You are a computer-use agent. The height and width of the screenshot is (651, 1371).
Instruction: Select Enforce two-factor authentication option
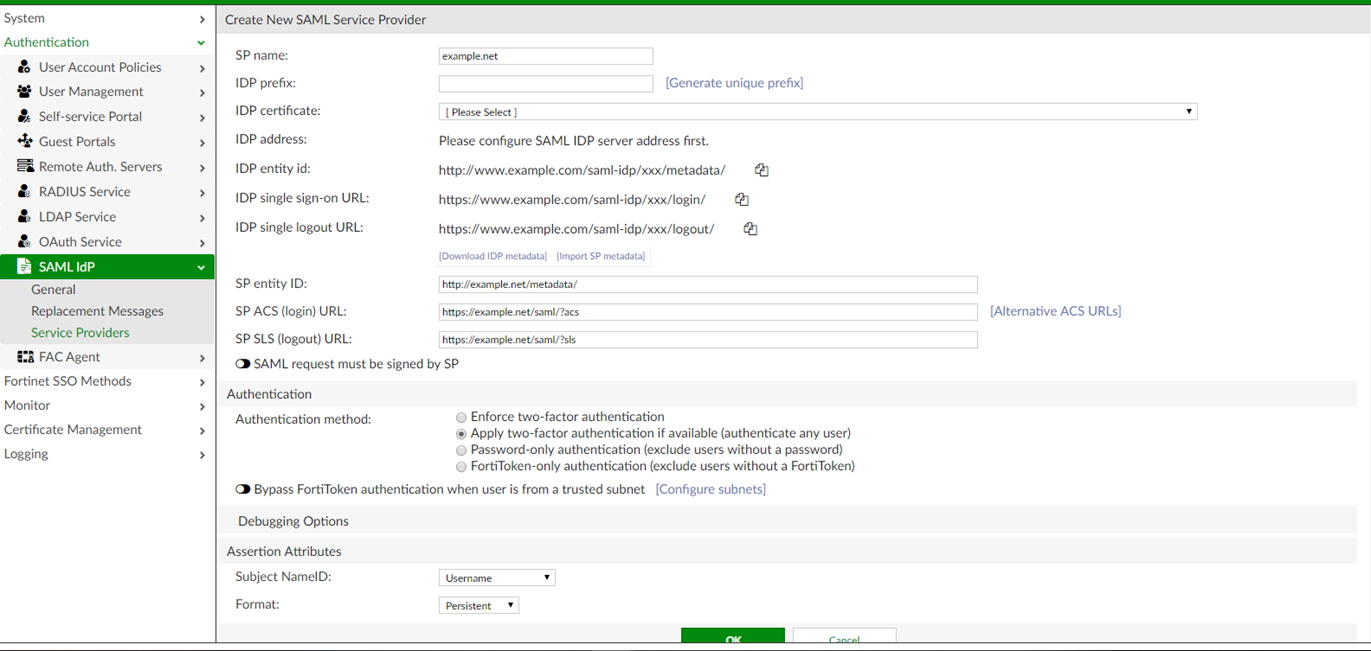pos(461,417)
